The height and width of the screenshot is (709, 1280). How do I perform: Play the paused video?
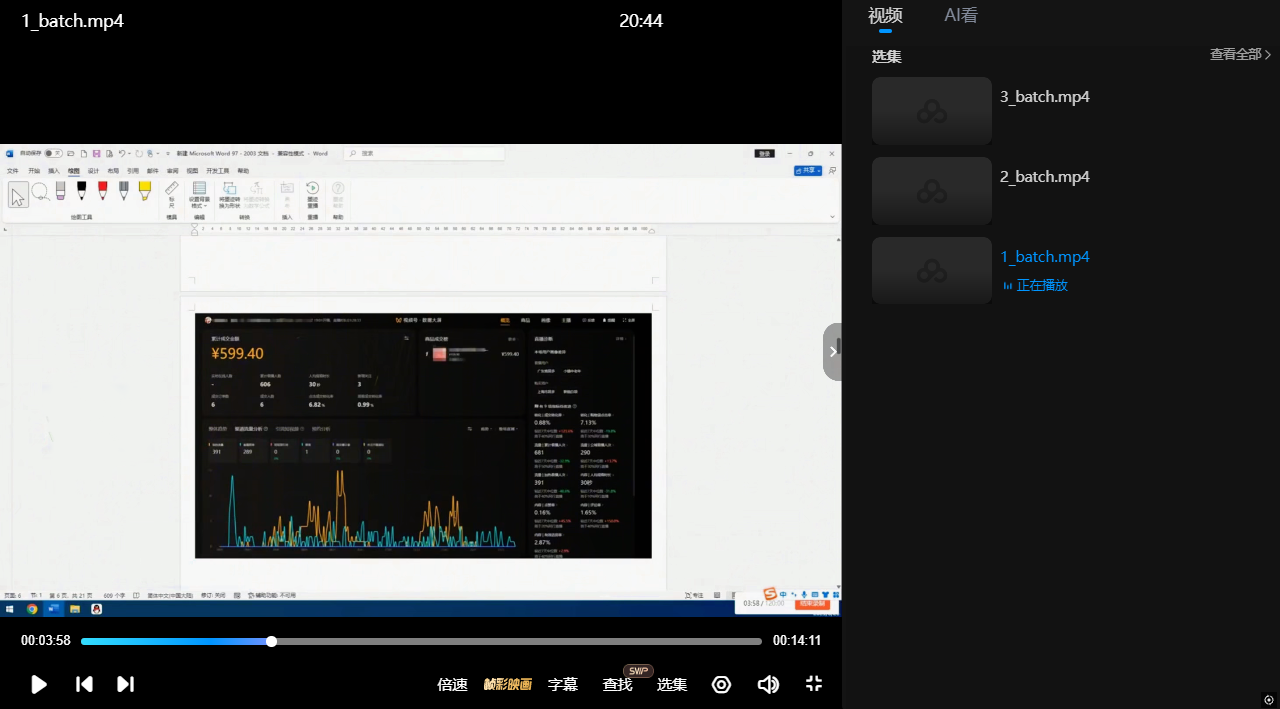click(39, 684)
